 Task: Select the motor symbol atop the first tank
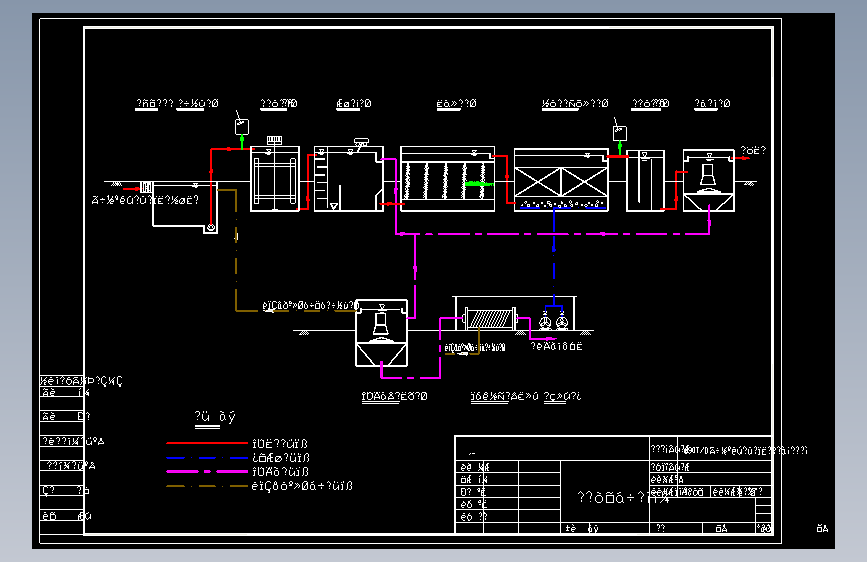click(x=274, y=140)
